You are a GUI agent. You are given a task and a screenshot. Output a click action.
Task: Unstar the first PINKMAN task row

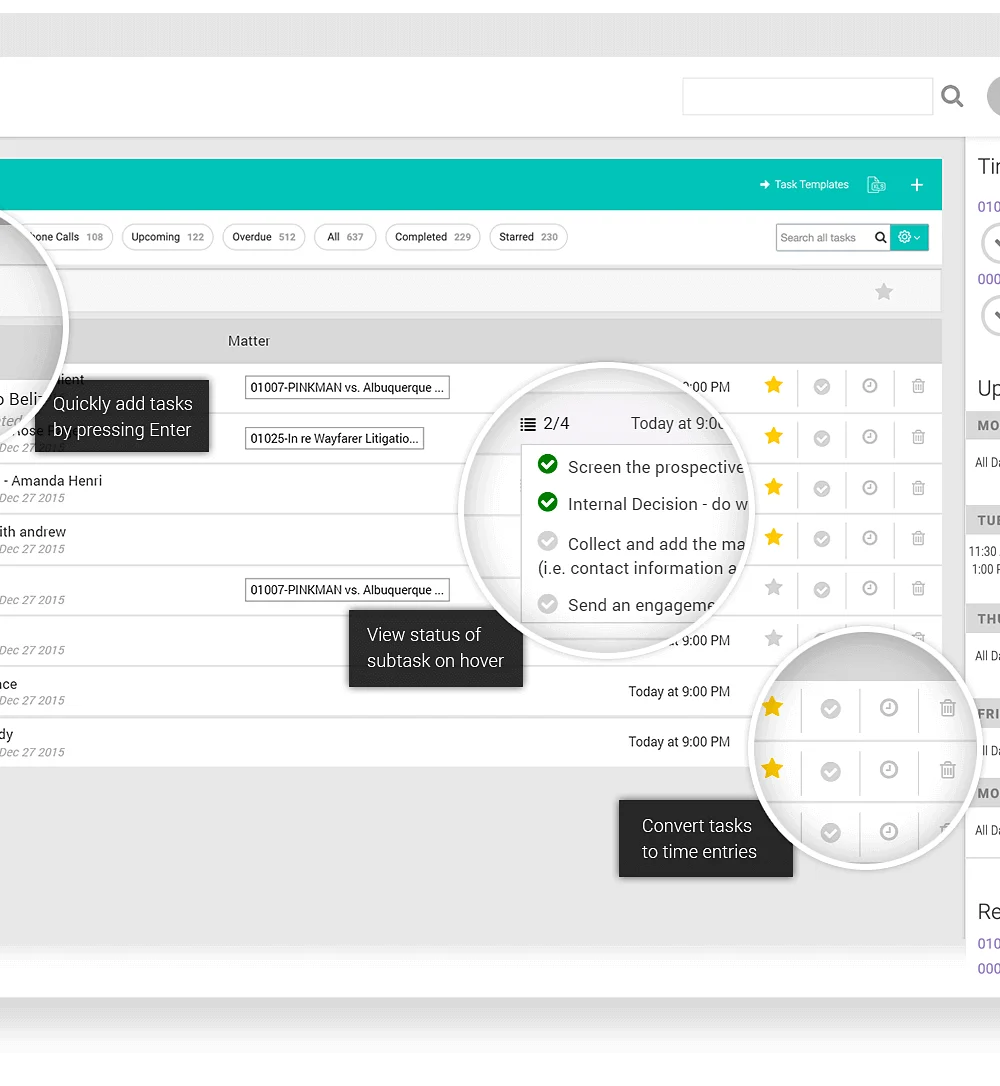click(774, 385)
